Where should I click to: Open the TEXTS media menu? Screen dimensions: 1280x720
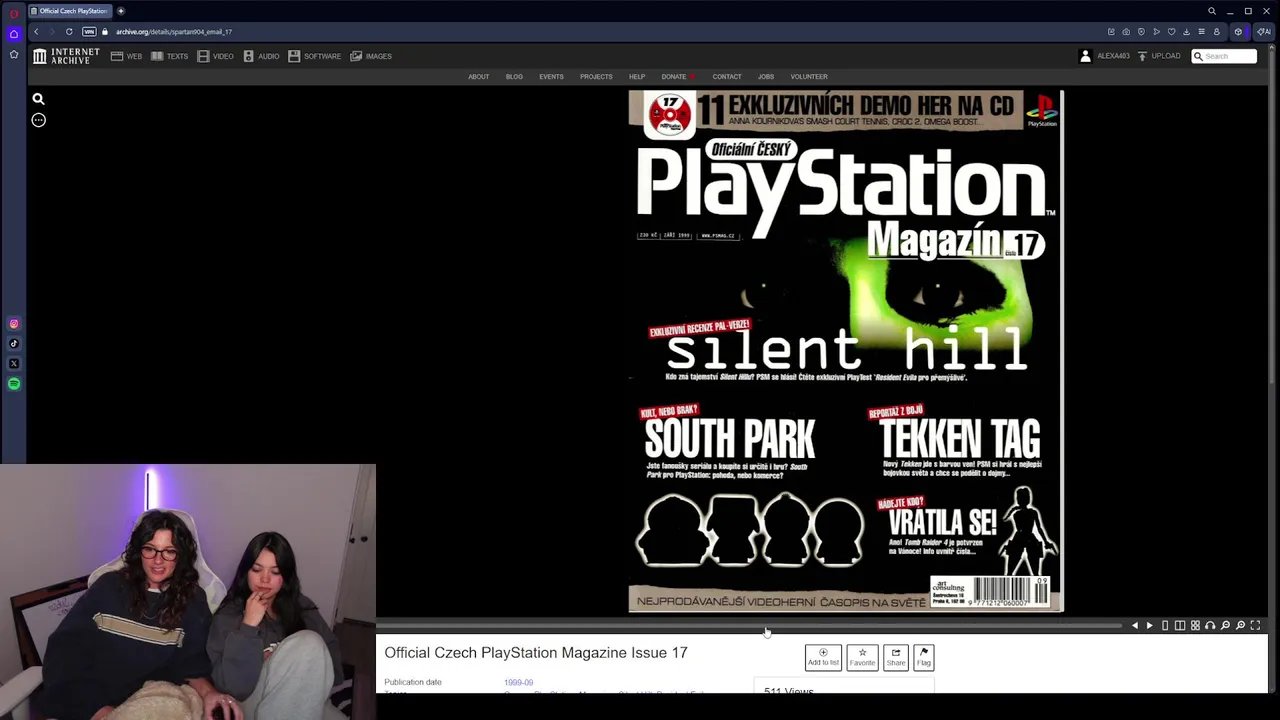click(x=169, y=56)
